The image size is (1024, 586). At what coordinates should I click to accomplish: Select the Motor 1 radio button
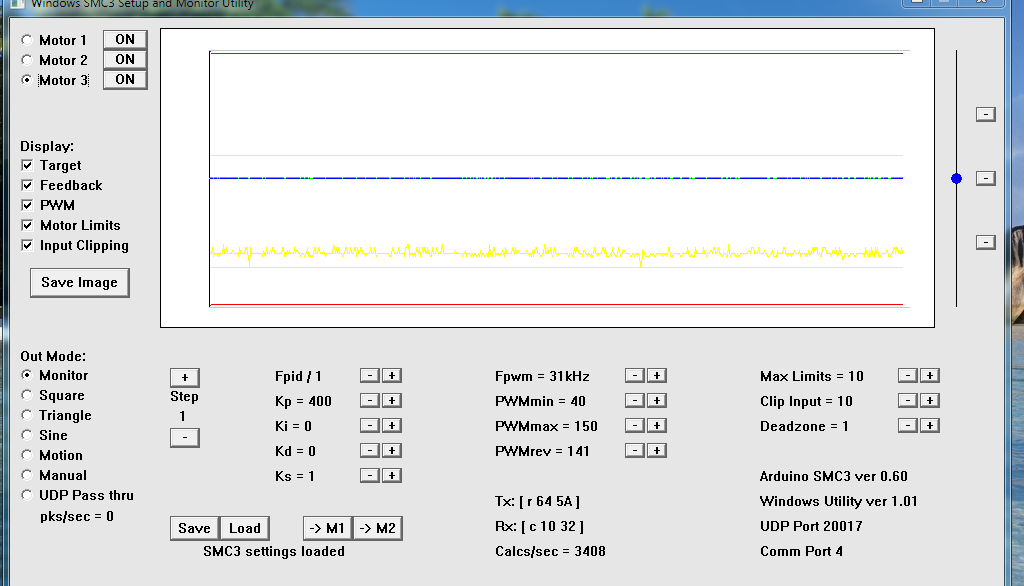click(x=27, y=40)
